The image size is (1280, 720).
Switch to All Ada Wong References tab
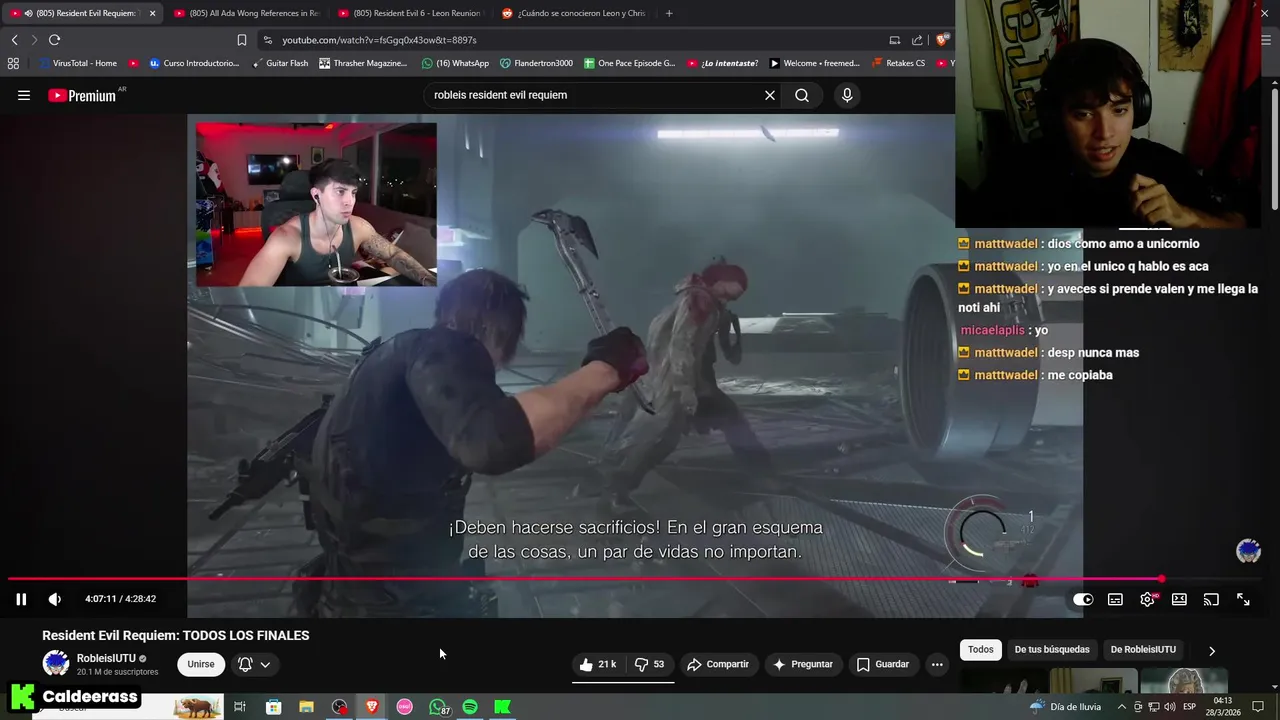(x=245, y=13)
